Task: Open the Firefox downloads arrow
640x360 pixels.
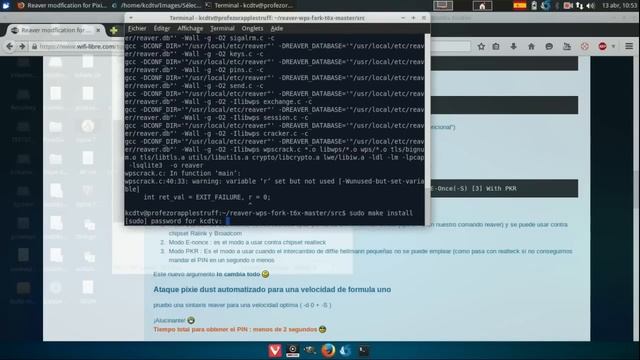Action: (x=513, y=47)
